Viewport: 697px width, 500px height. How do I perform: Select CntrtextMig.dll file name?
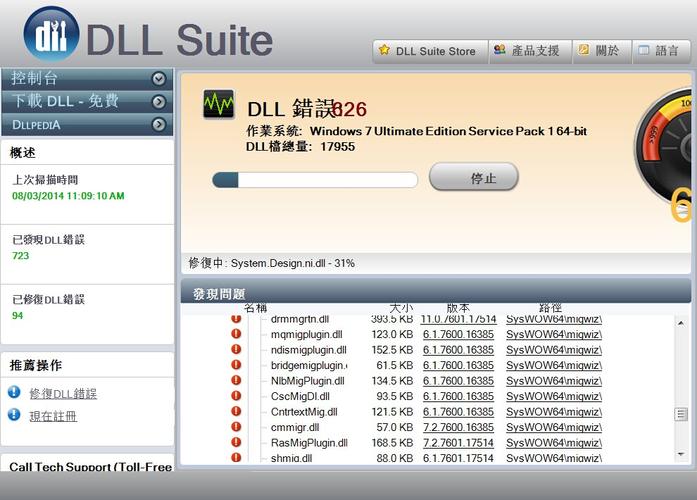(x=304, y=412)
